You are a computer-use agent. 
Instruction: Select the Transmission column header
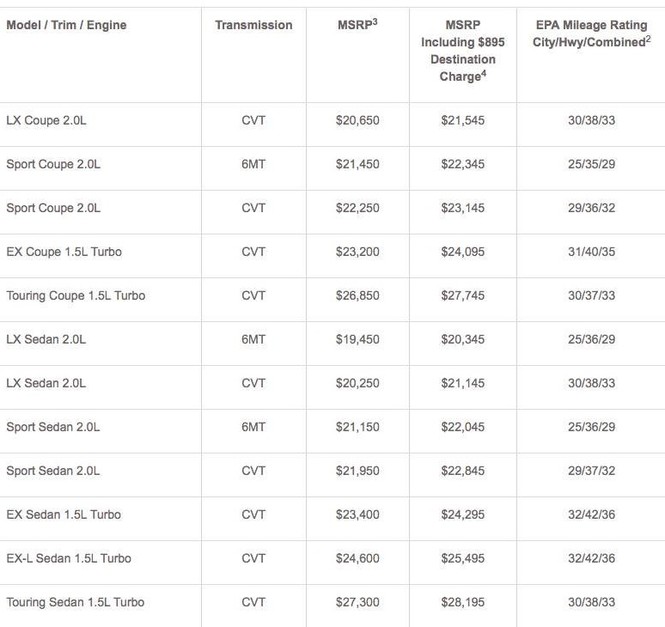pyautogui.click(x=254, y=25)
